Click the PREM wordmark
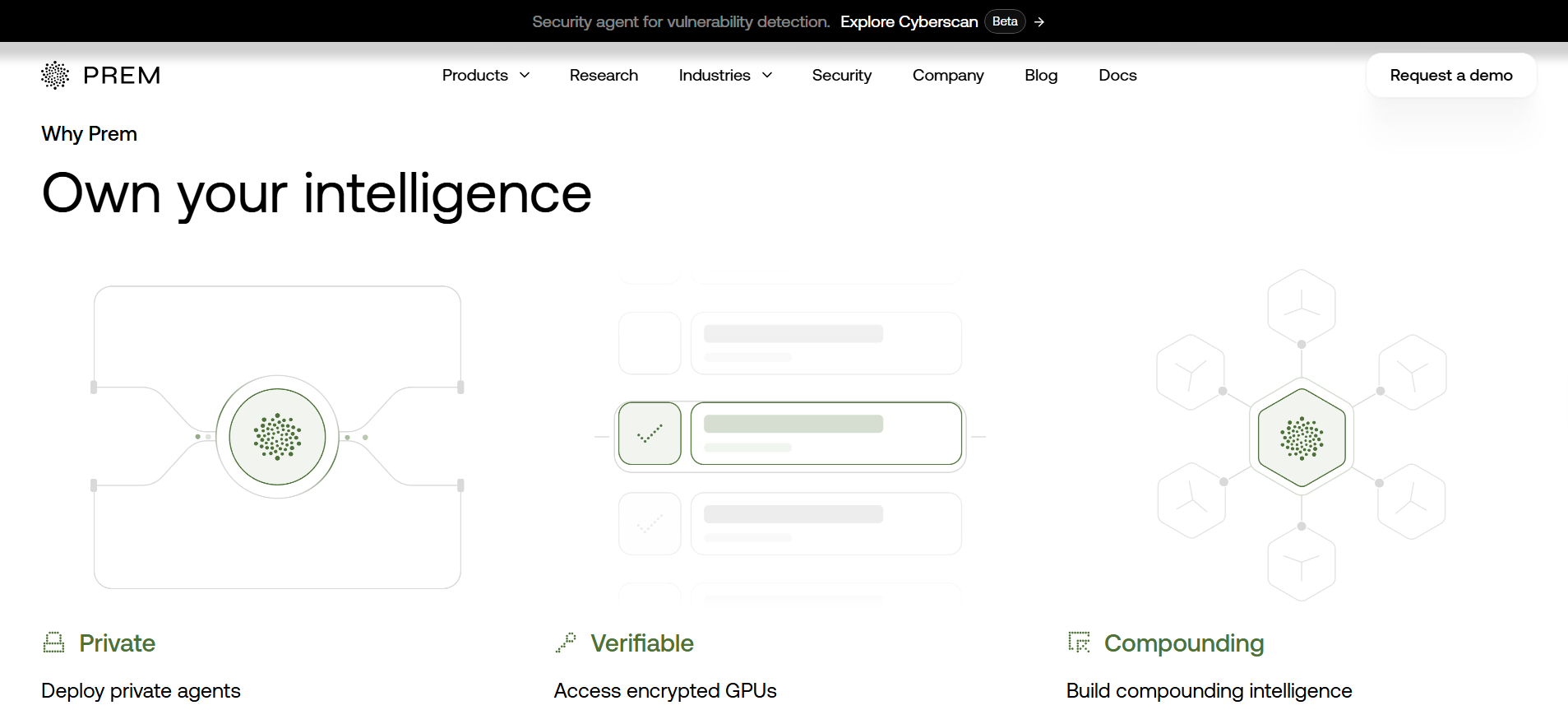Screen dimensions: 1568x710 coord(122,76)
